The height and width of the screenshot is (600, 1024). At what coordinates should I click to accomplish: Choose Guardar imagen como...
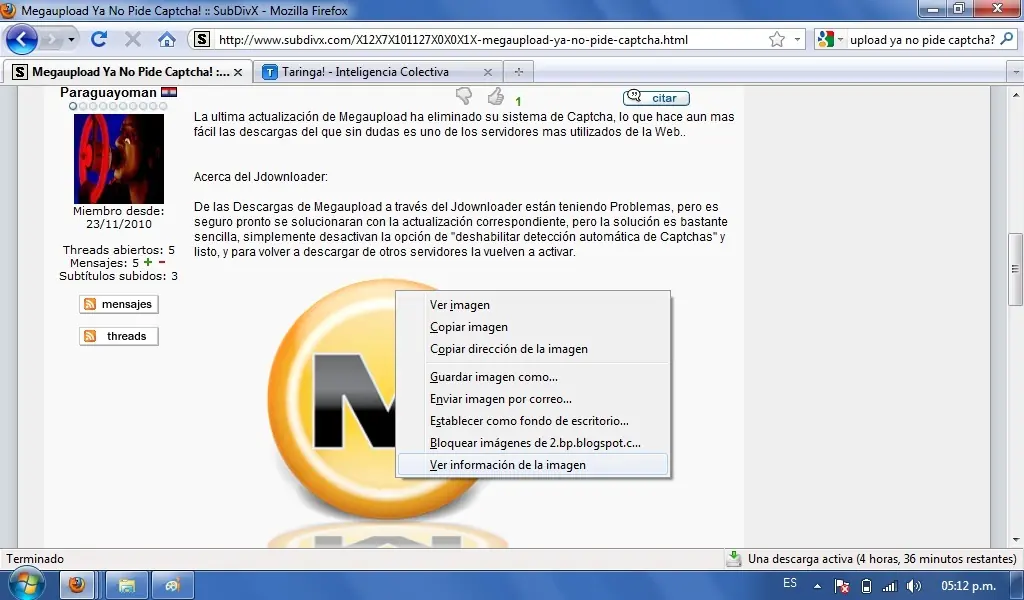click(533, 377)
